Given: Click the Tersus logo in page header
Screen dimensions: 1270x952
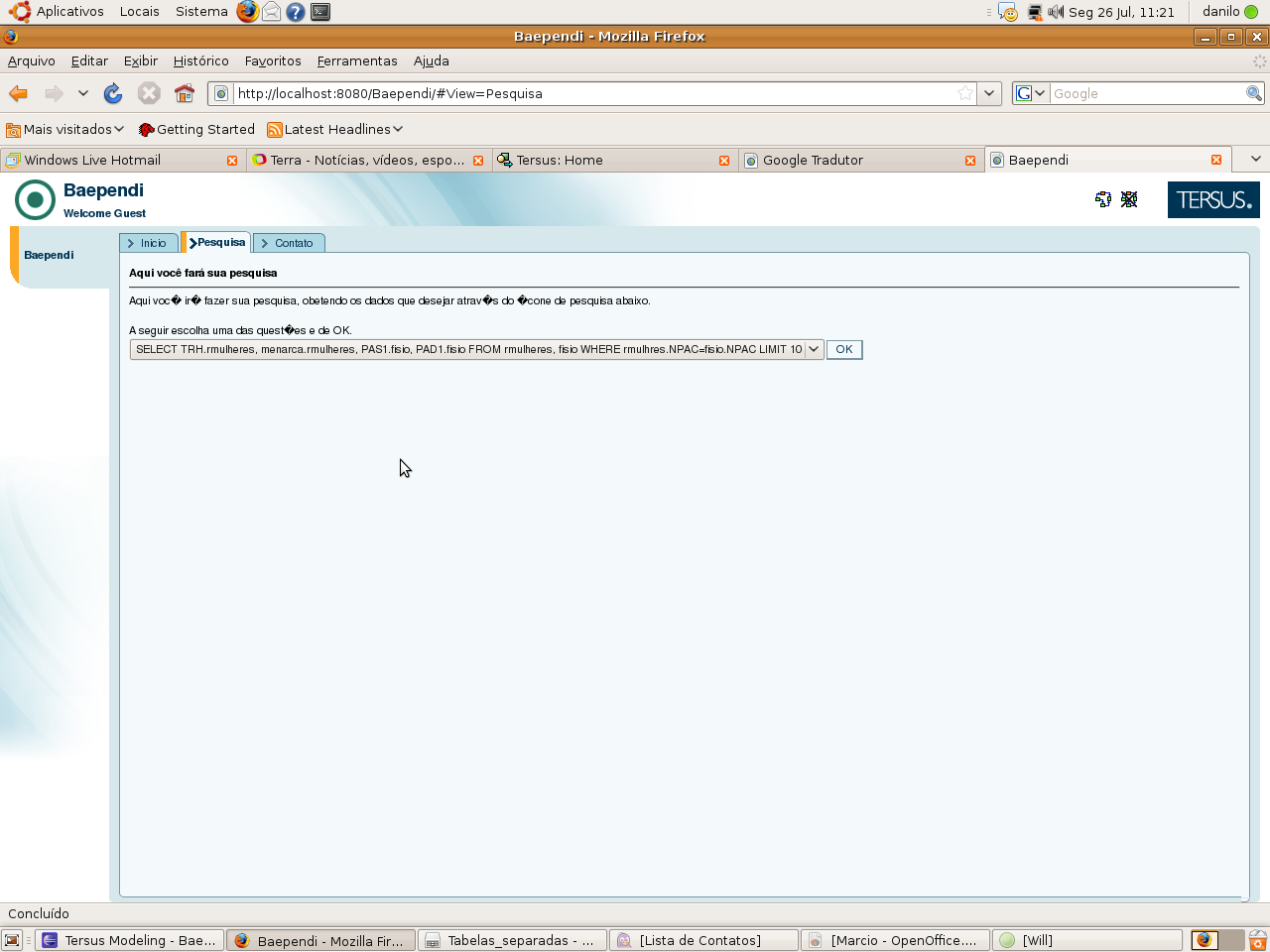Looking at the screenshot, I should 1212,199.
